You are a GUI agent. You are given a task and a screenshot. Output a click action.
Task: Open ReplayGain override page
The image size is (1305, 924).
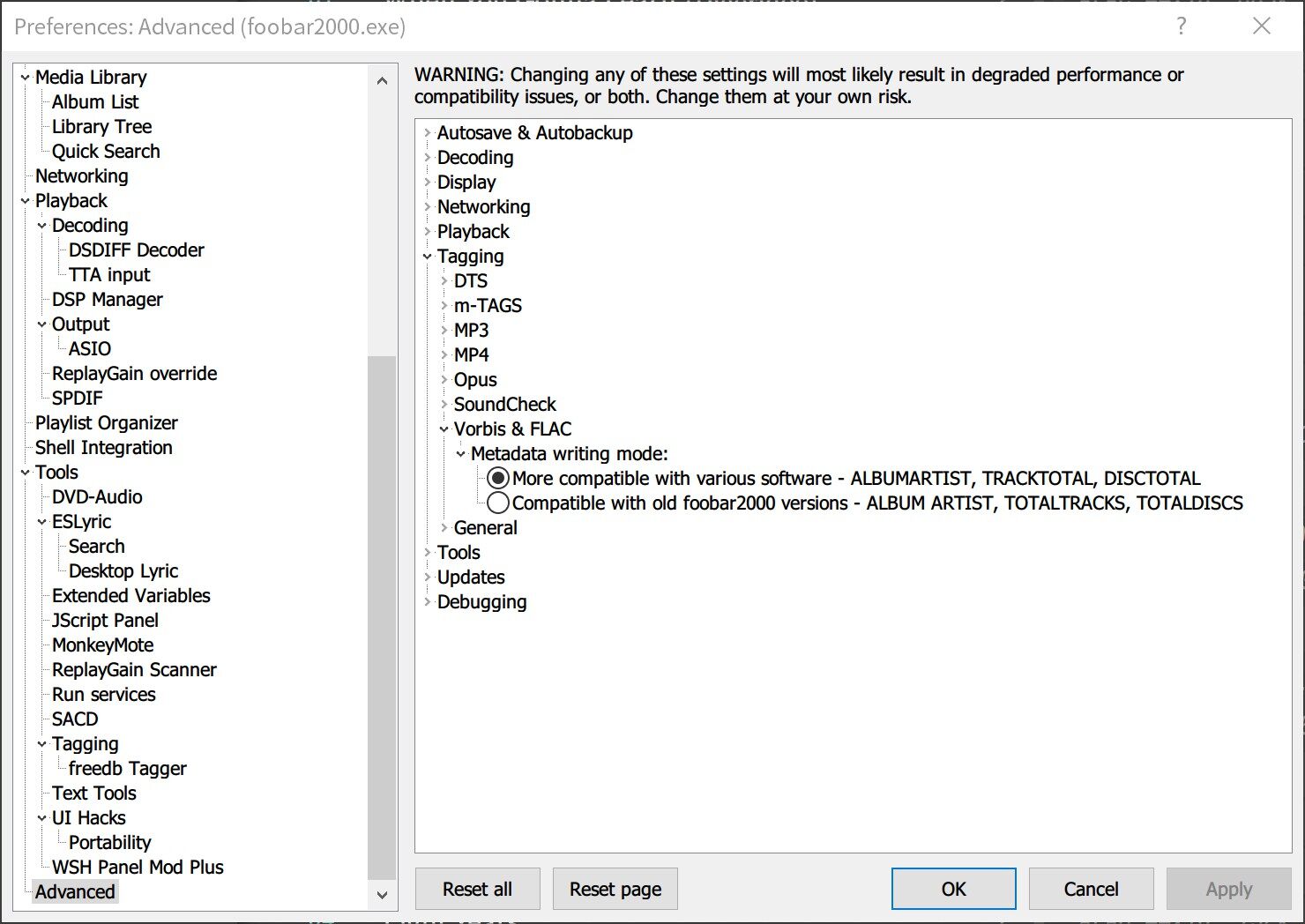tap(135, 374)
